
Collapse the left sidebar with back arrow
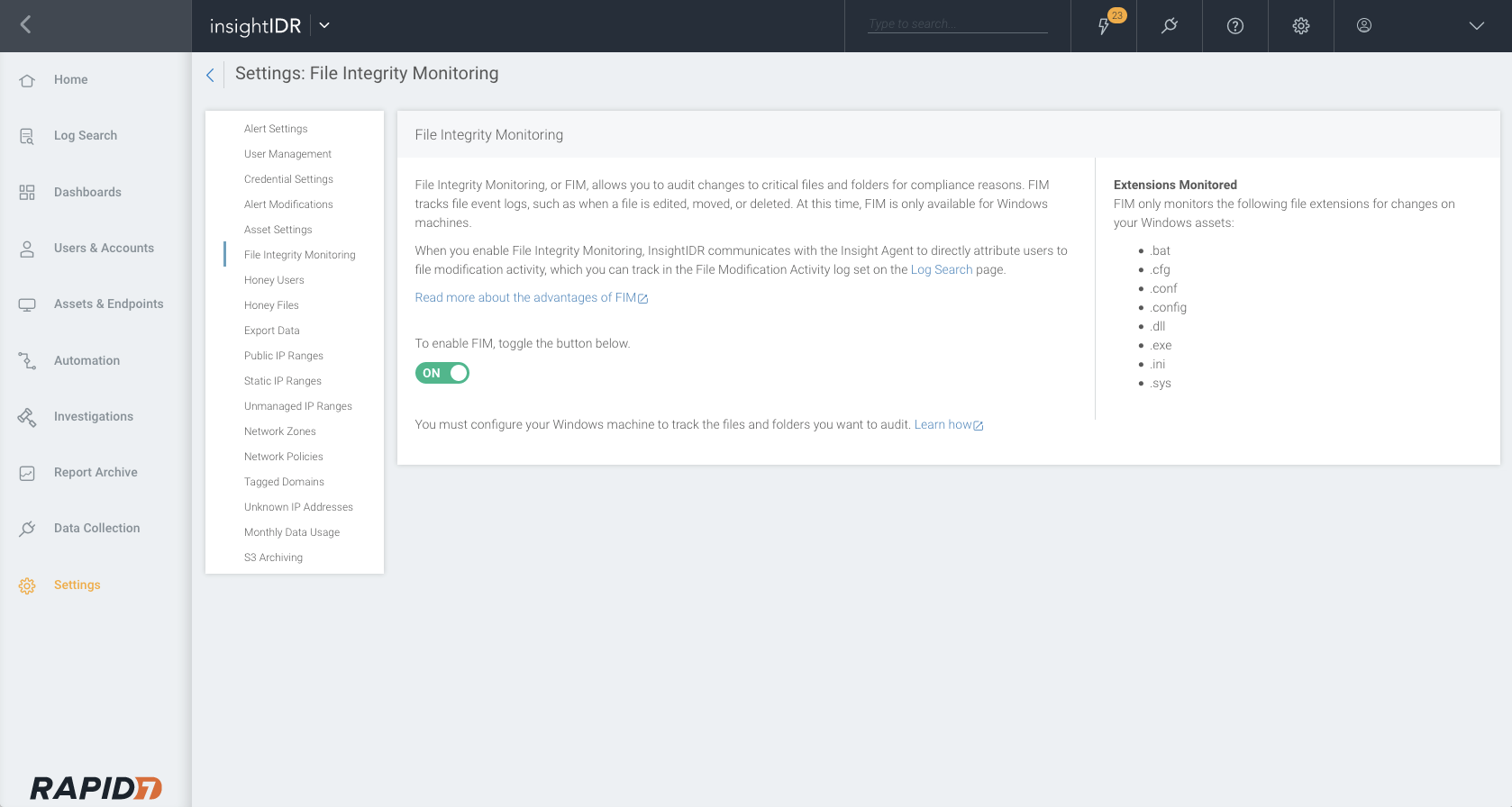tap(26, 25)
